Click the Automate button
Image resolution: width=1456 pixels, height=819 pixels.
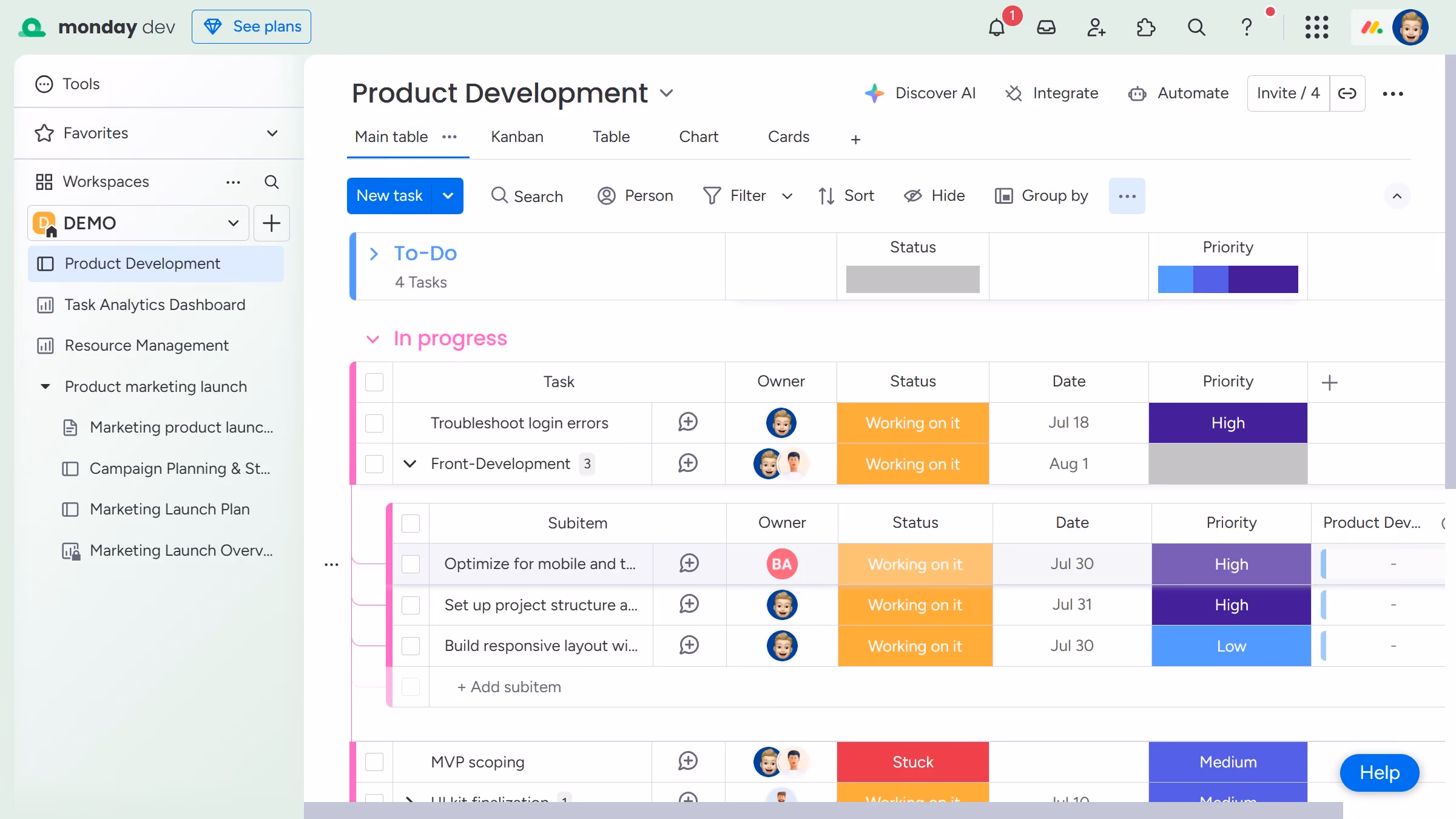1178,93
